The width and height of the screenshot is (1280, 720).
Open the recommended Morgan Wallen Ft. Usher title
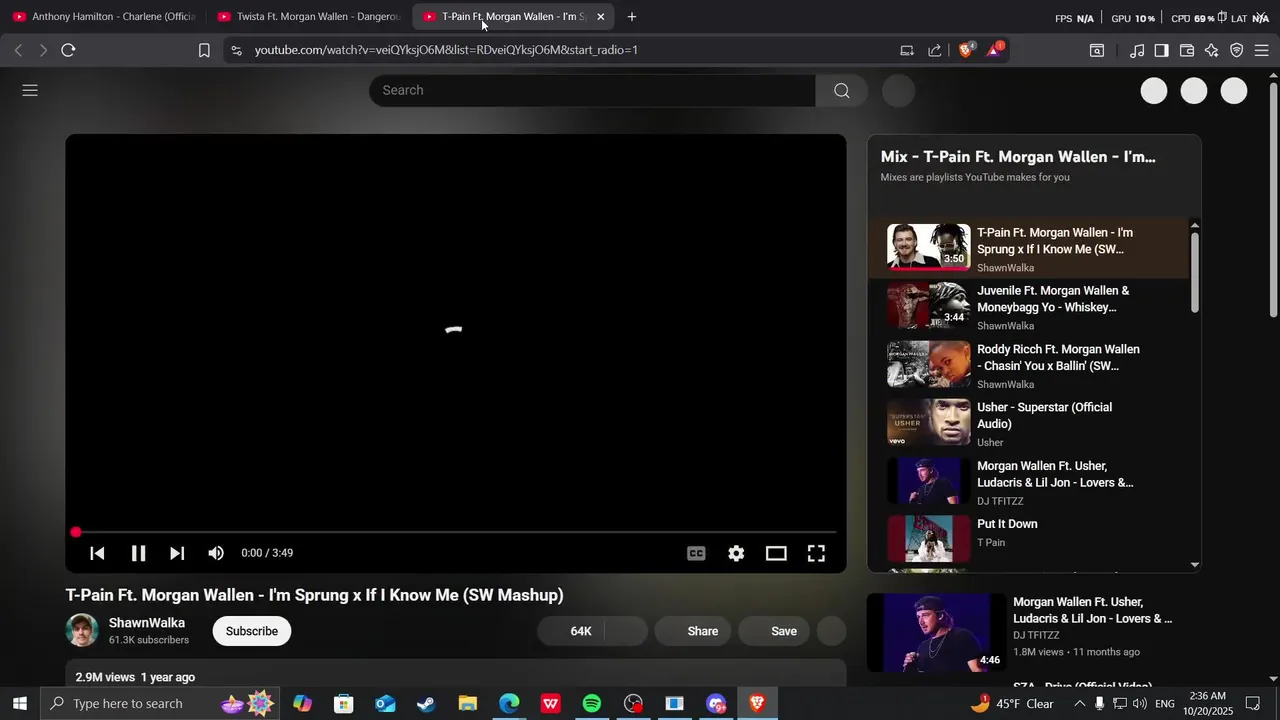(1092, 610)
